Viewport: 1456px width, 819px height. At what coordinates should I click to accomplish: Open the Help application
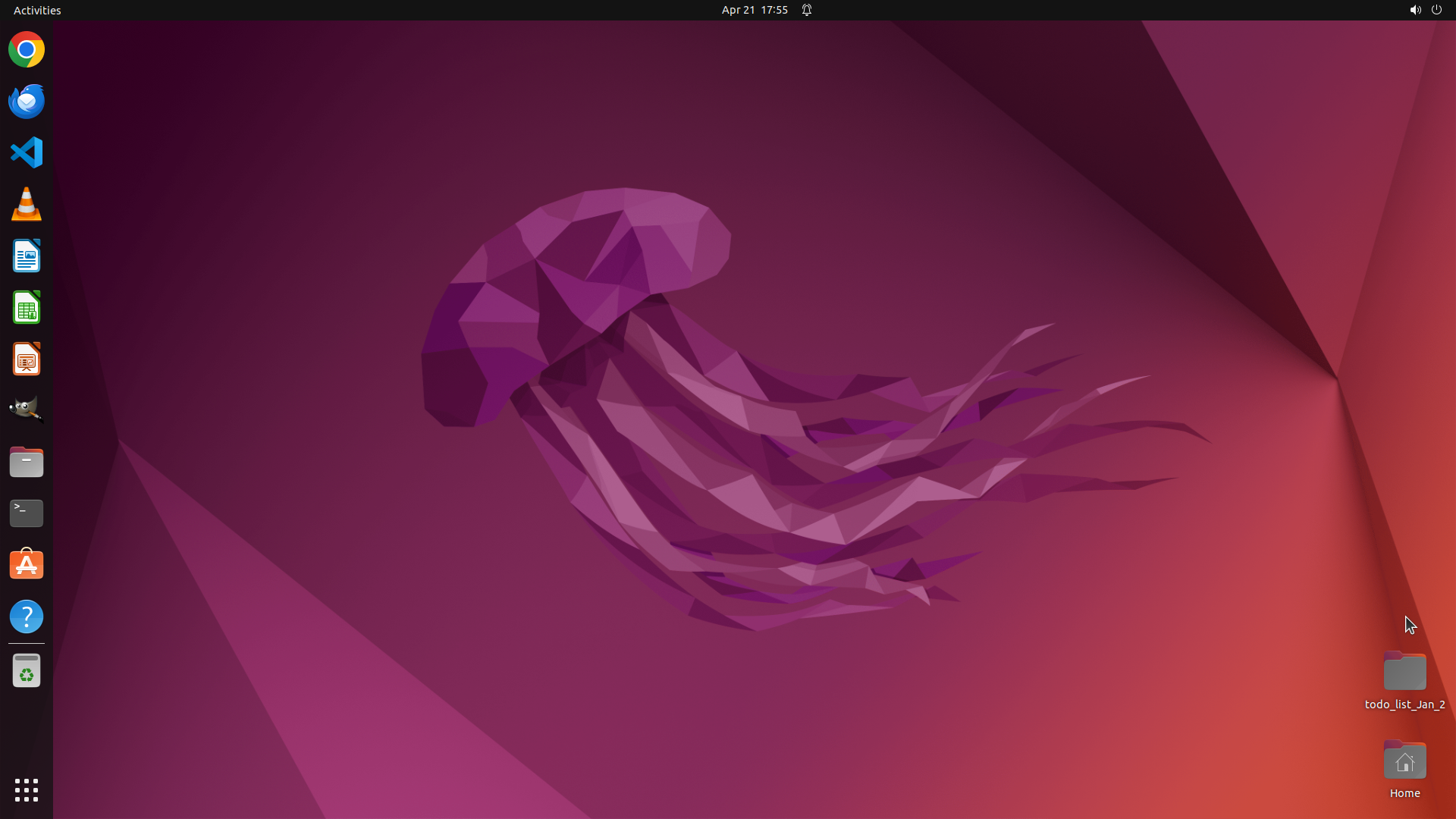(27, 617)
